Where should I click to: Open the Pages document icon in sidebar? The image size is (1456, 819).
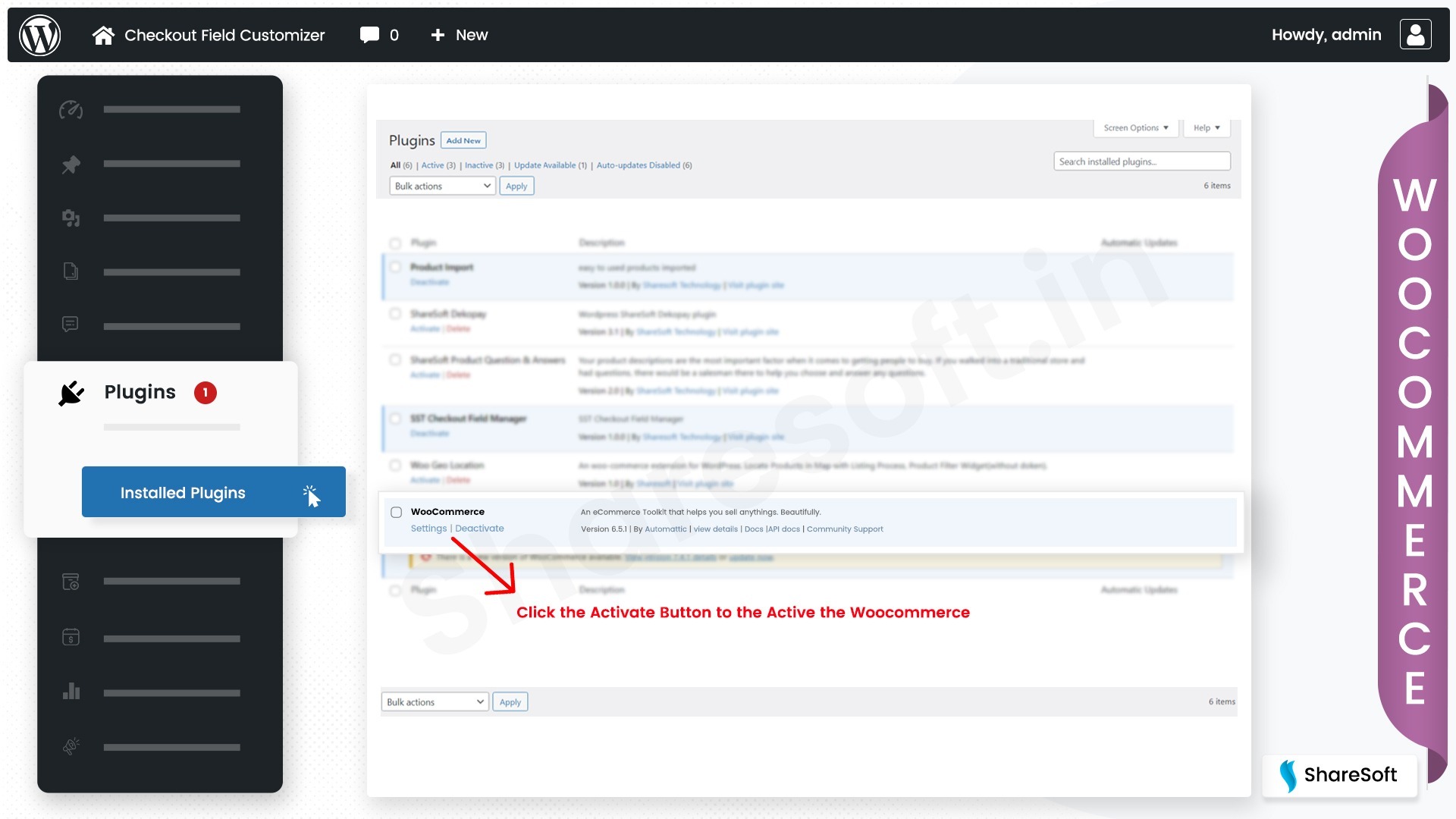point(71,271)
